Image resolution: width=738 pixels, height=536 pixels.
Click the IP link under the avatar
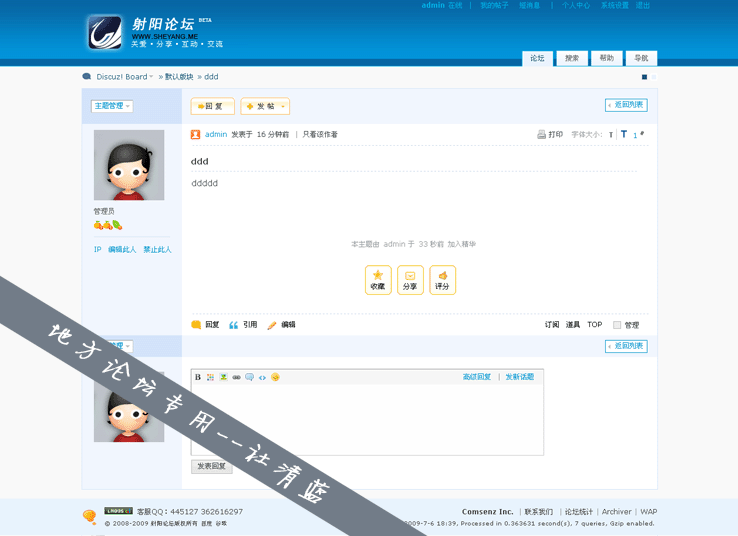pyautogui.click(x=97, y=249)
